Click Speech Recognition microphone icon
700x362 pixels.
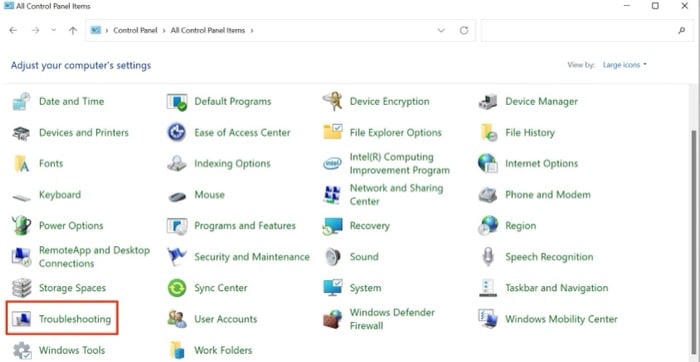click(x=488, y=257)
